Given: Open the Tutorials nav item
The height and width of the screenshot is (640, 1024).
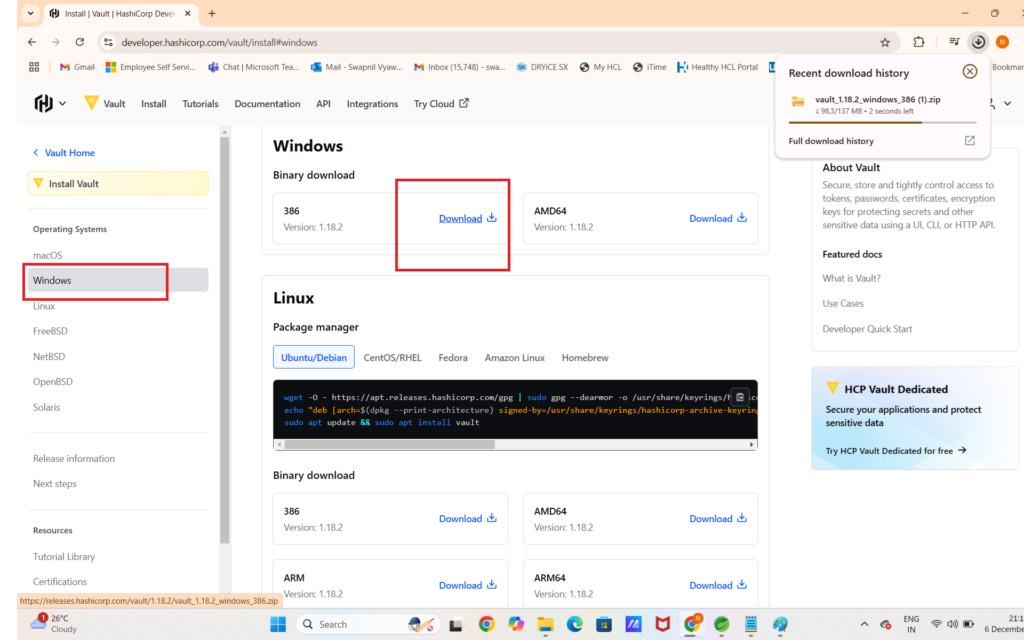Looking at the screenshot, I should pyautogui.click(x=200, y=104).
